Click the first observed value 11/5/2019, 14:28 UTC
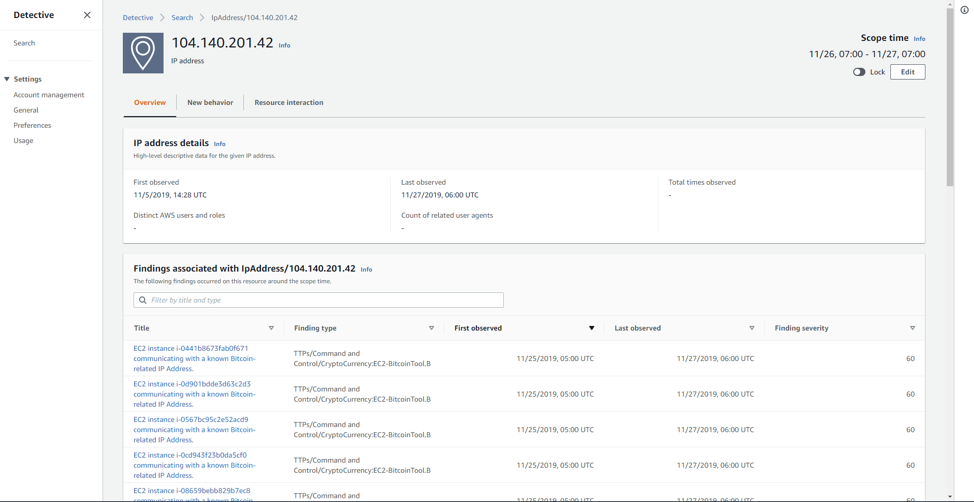Screen dimensions: 974x502 click(170, 195)
